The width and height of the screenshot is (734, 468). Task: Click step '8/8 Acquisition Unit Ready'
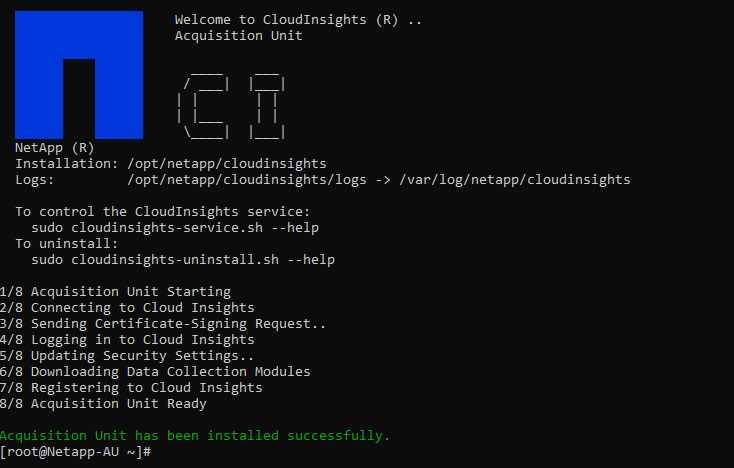pyautogui.click(x=103, y=403)
